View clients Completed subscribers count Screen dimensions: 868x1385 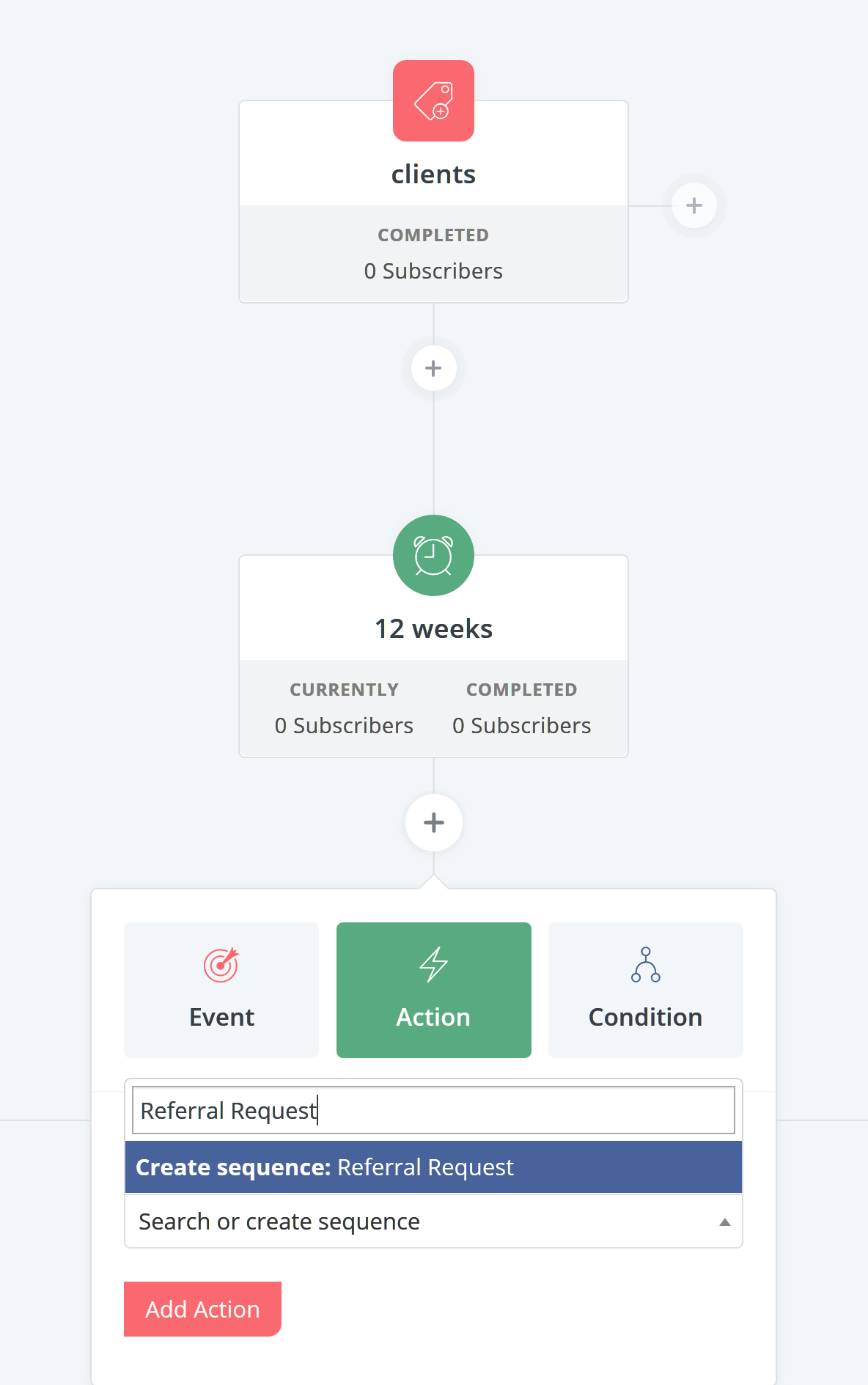click(433, 271)
